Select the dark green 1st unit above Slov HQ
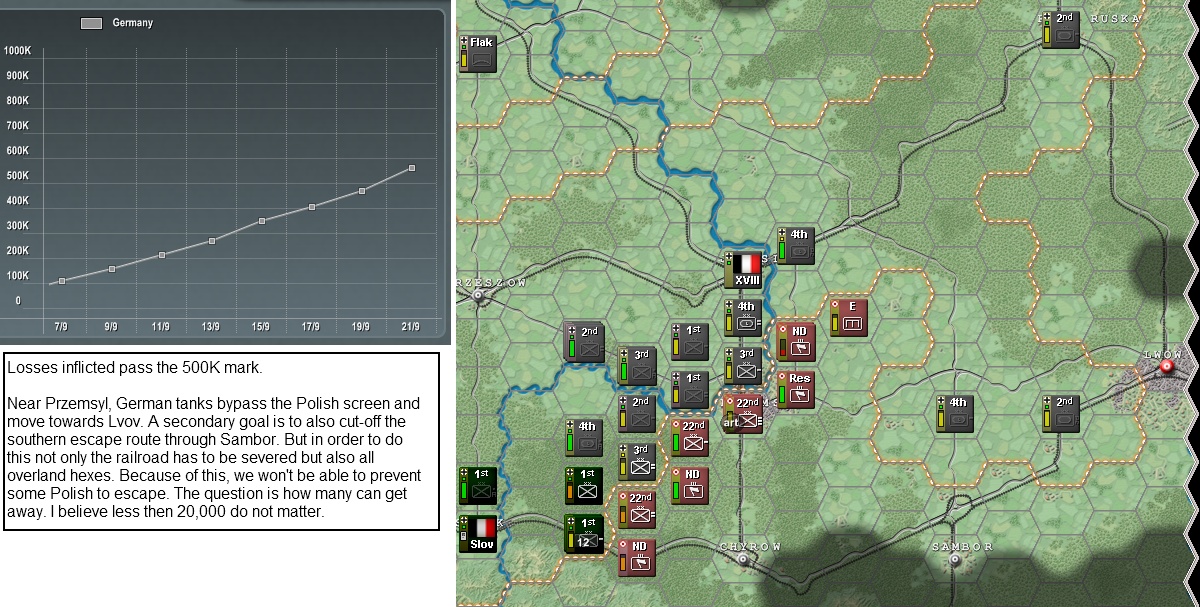 (478, 485)
